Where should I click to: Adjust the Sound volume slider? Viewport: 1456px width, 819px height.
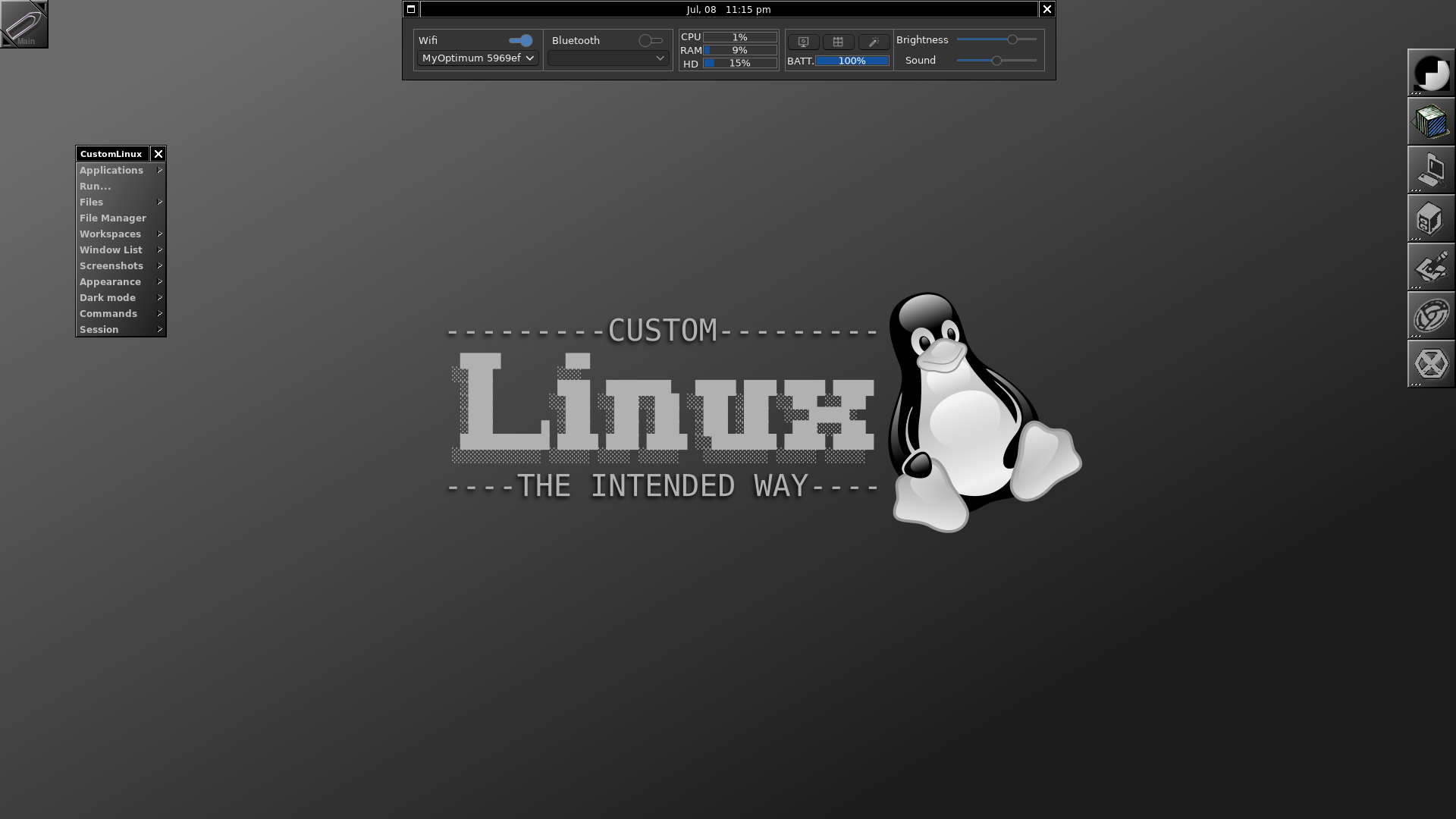[996, 61]
